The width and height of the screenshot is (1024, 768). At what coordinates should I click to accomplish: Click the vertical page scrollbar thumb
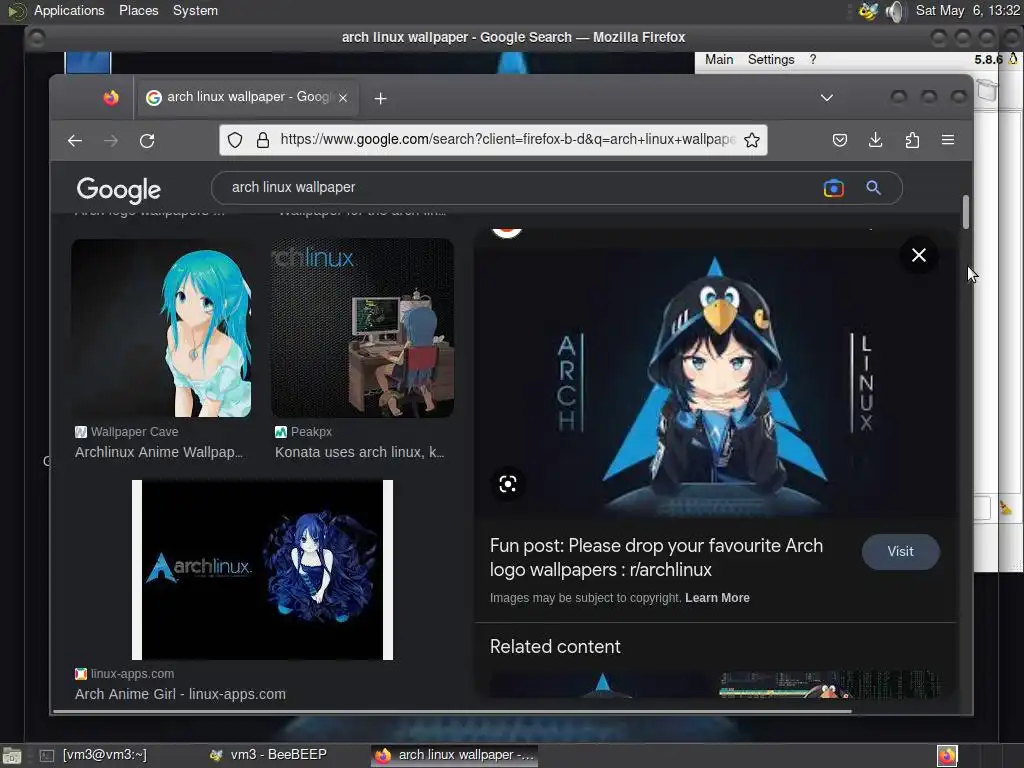(965, 212)
